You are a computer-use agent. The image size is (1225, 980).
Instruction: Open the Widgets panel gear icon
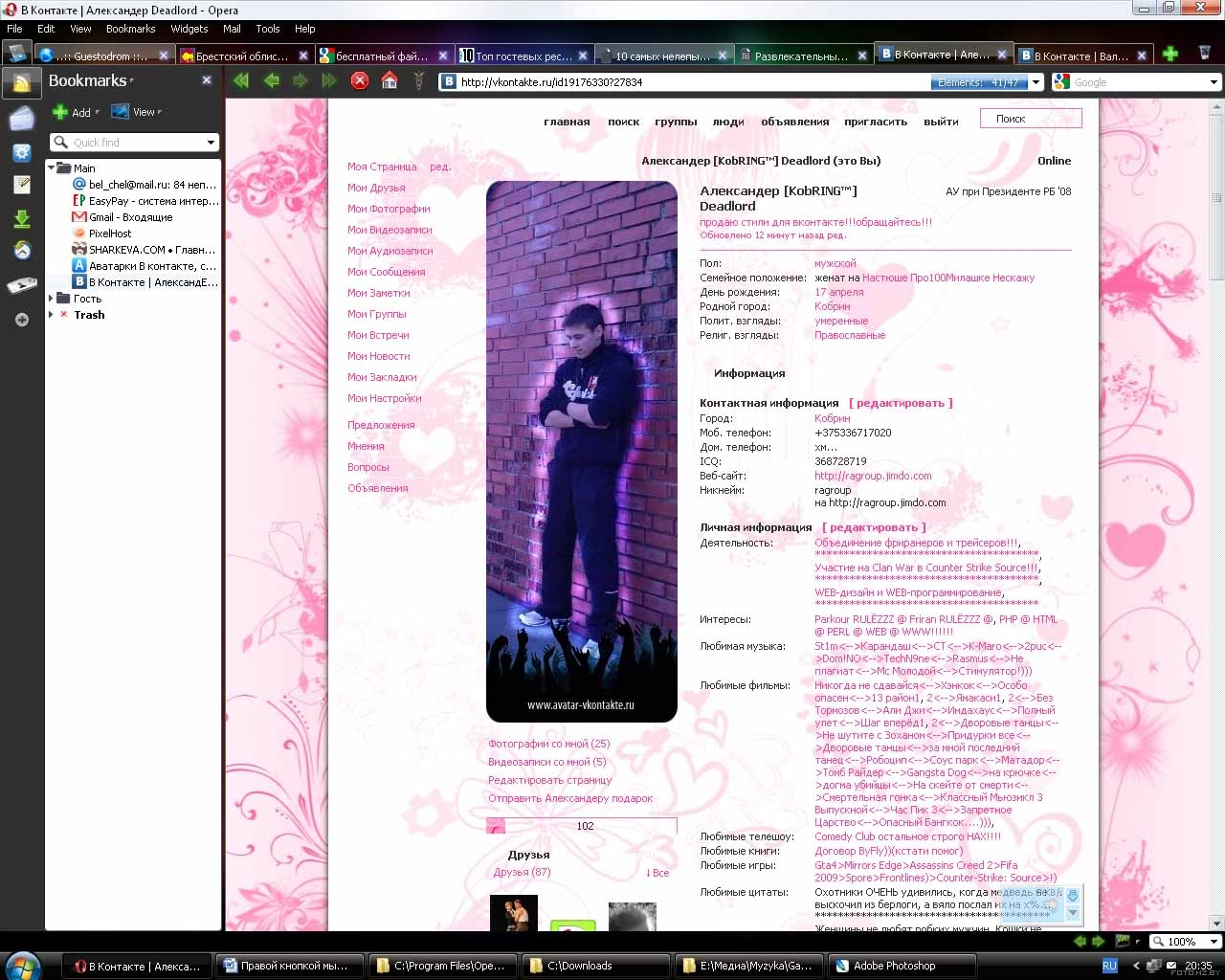click(21, 153)
